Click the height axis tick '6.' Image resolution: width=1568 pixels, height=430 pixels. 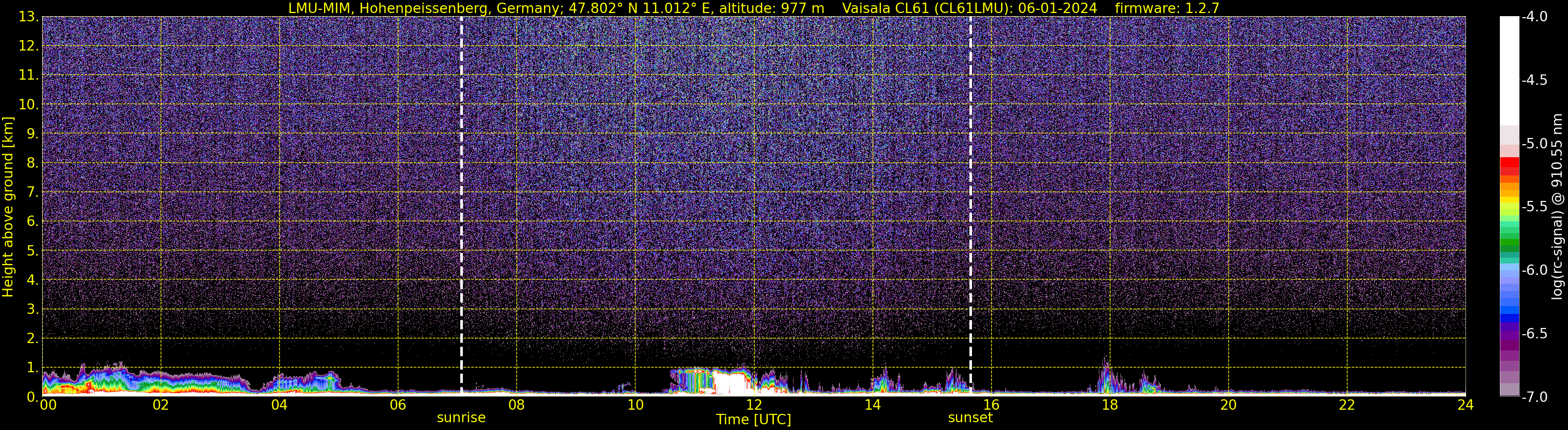coord(33,222)
